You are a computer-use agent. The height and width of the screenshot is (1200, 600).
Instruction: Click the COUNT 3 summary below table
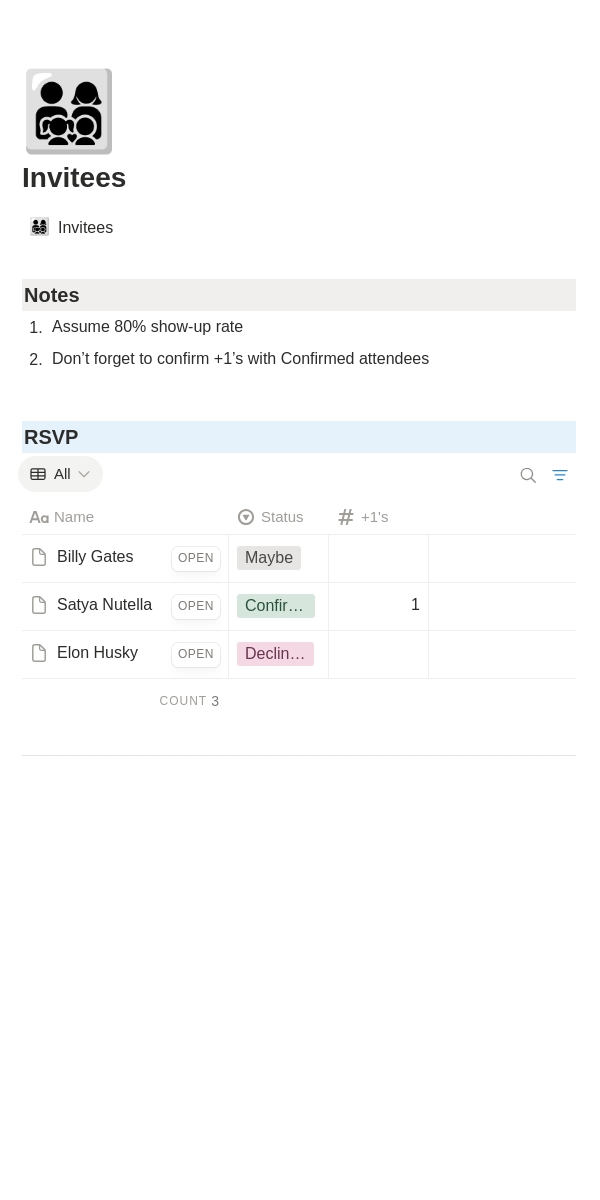189,701
